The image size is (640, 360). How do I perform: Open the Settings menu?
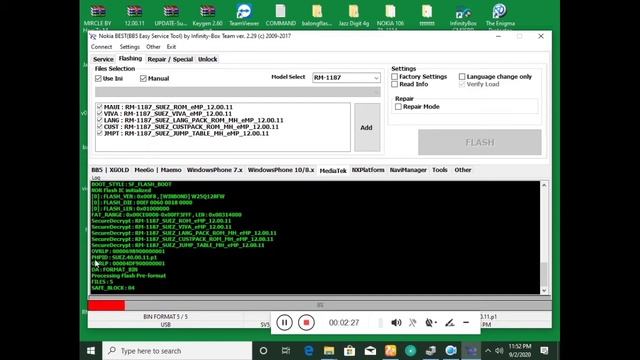[x=129, y=47]
